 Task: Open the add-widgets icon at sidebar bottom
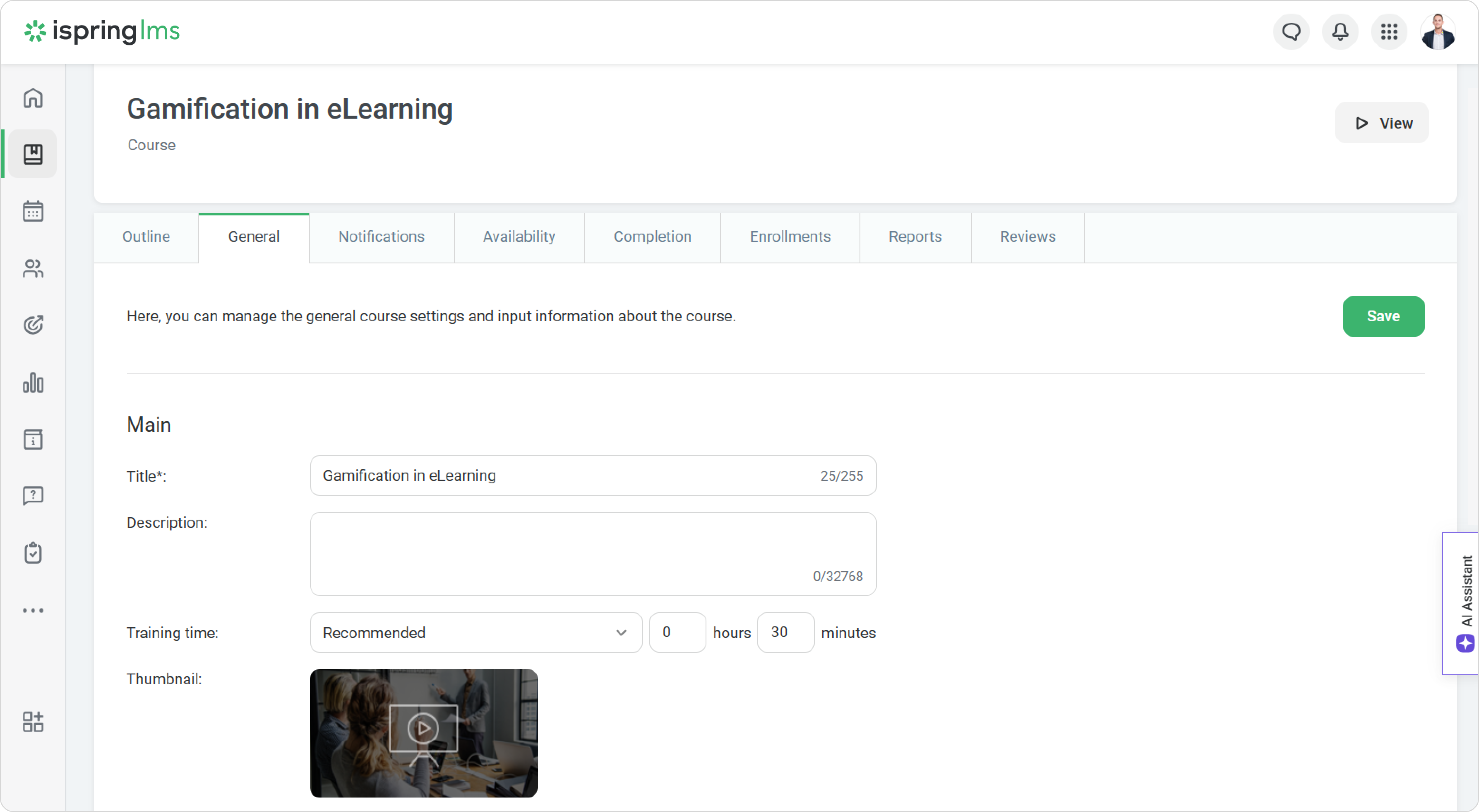tap(33, 722)
